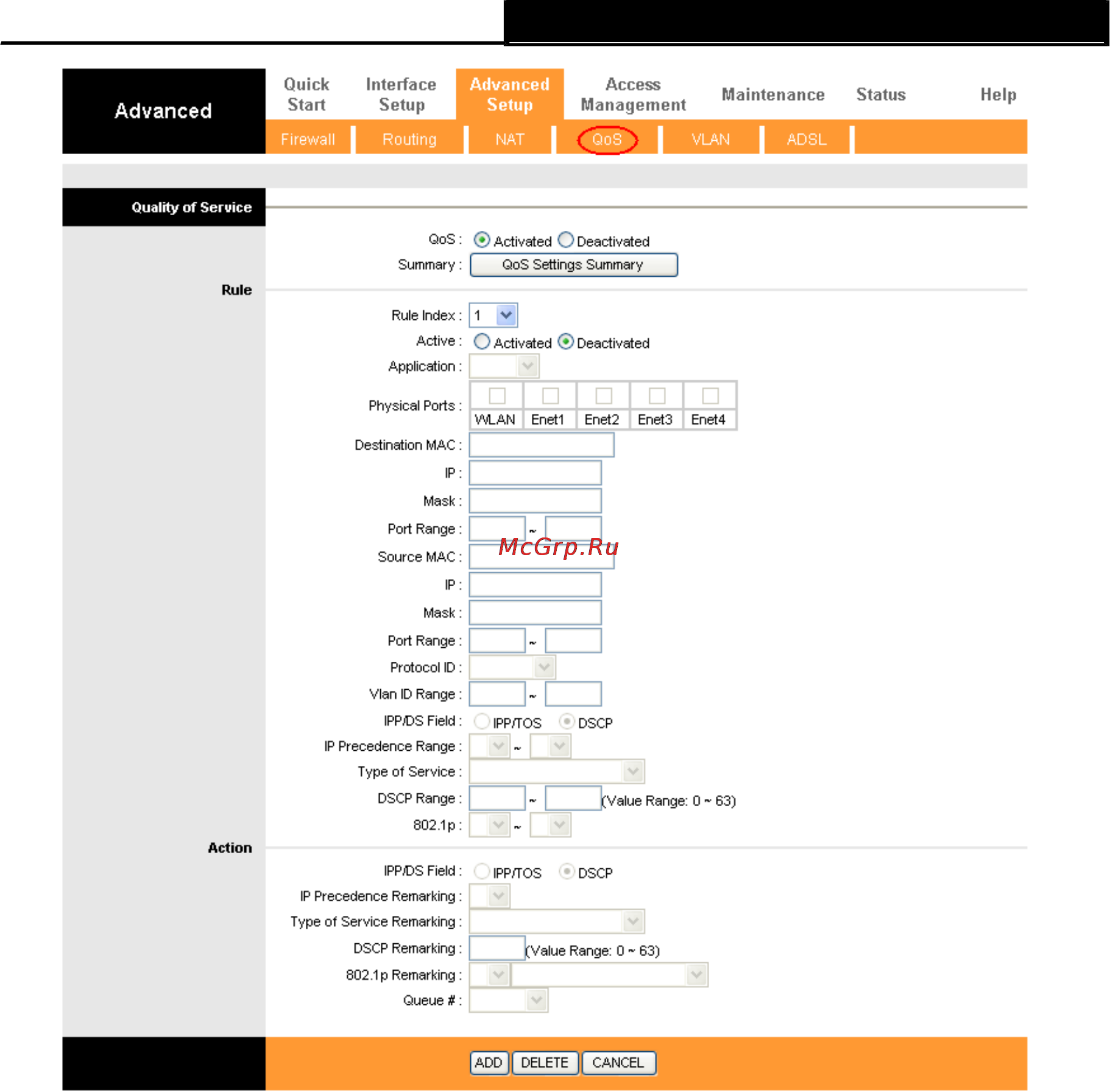Expand IP Precedence Range end dropdown
Image resolution: width=1110 pixels, height=1092 pixels.
[x=550, y=746]
